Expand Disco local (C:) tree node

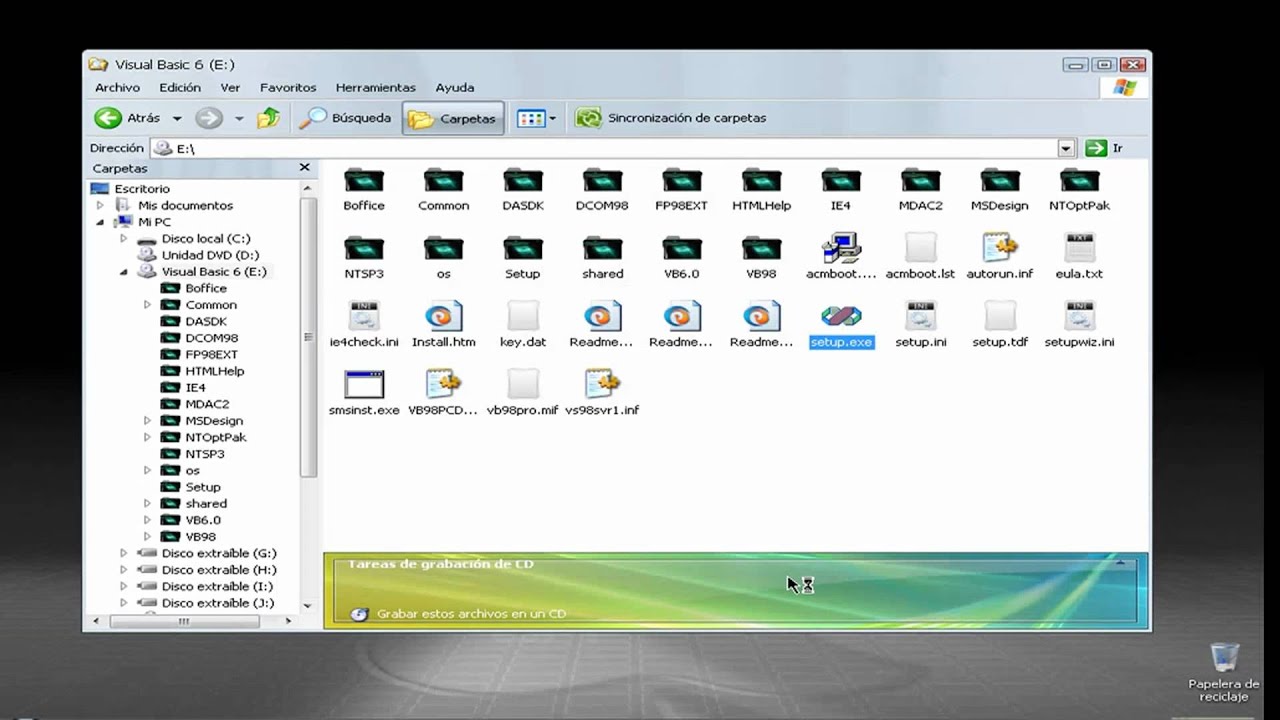coord(124,239)
